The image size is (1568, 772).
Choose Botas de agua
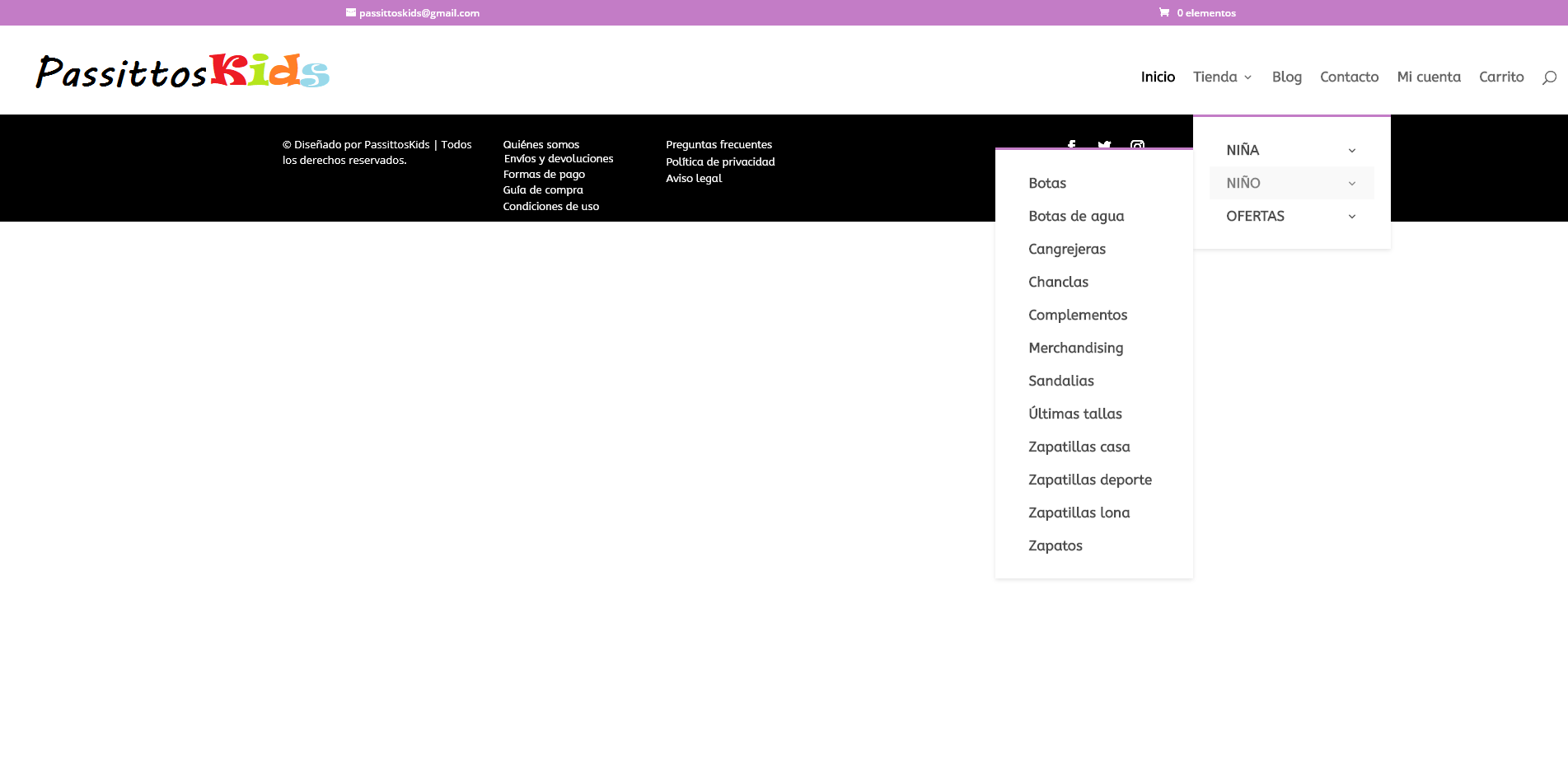pos(1076,216)
